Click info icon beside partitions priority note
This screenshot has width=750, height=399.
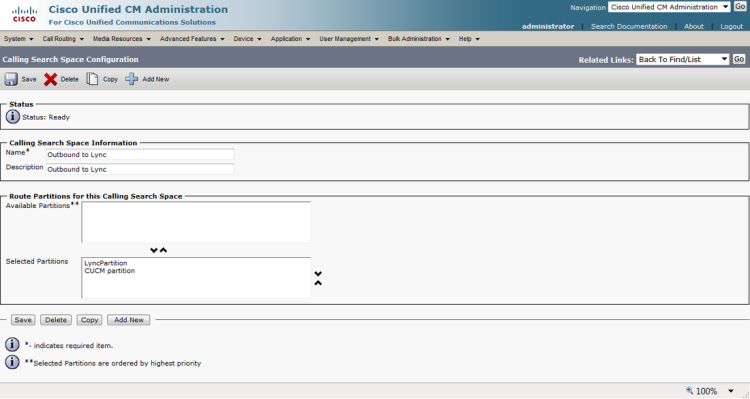coord(12,362)
